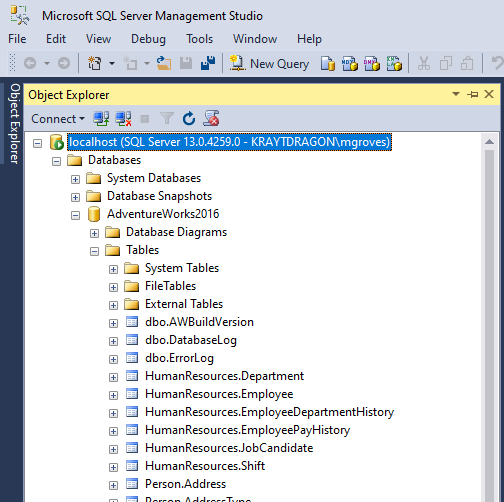
Task: Open the Help menu
Action: [x=309, y=39]
